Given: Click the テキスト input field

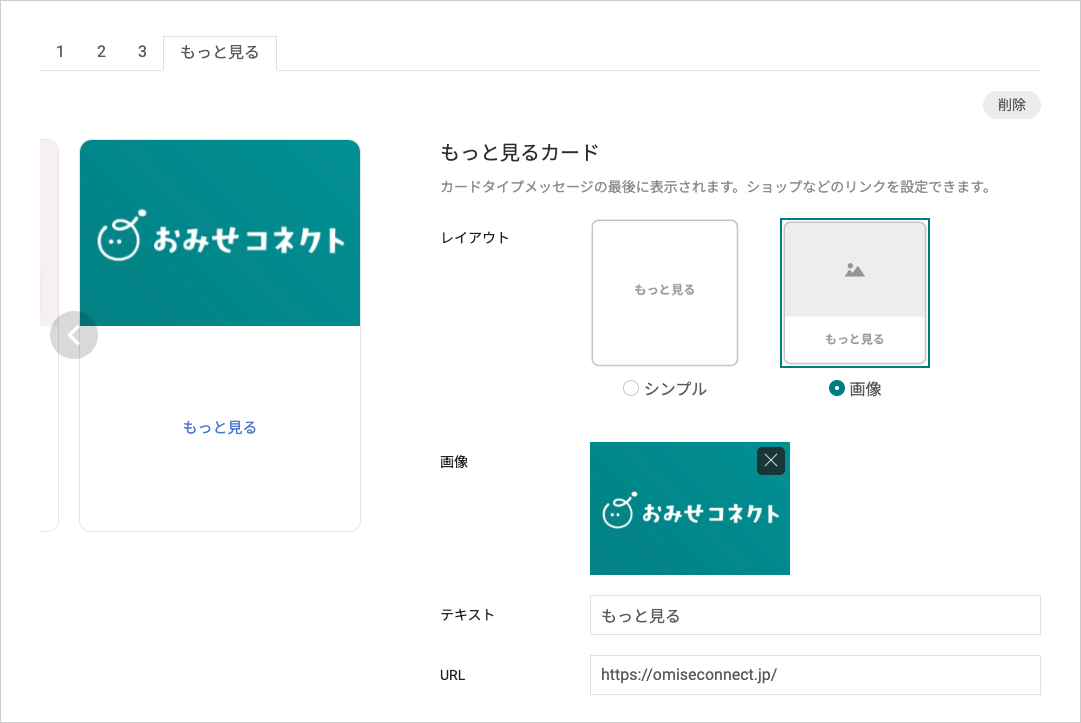Looking at the screenshot, I should coord(815,615).
